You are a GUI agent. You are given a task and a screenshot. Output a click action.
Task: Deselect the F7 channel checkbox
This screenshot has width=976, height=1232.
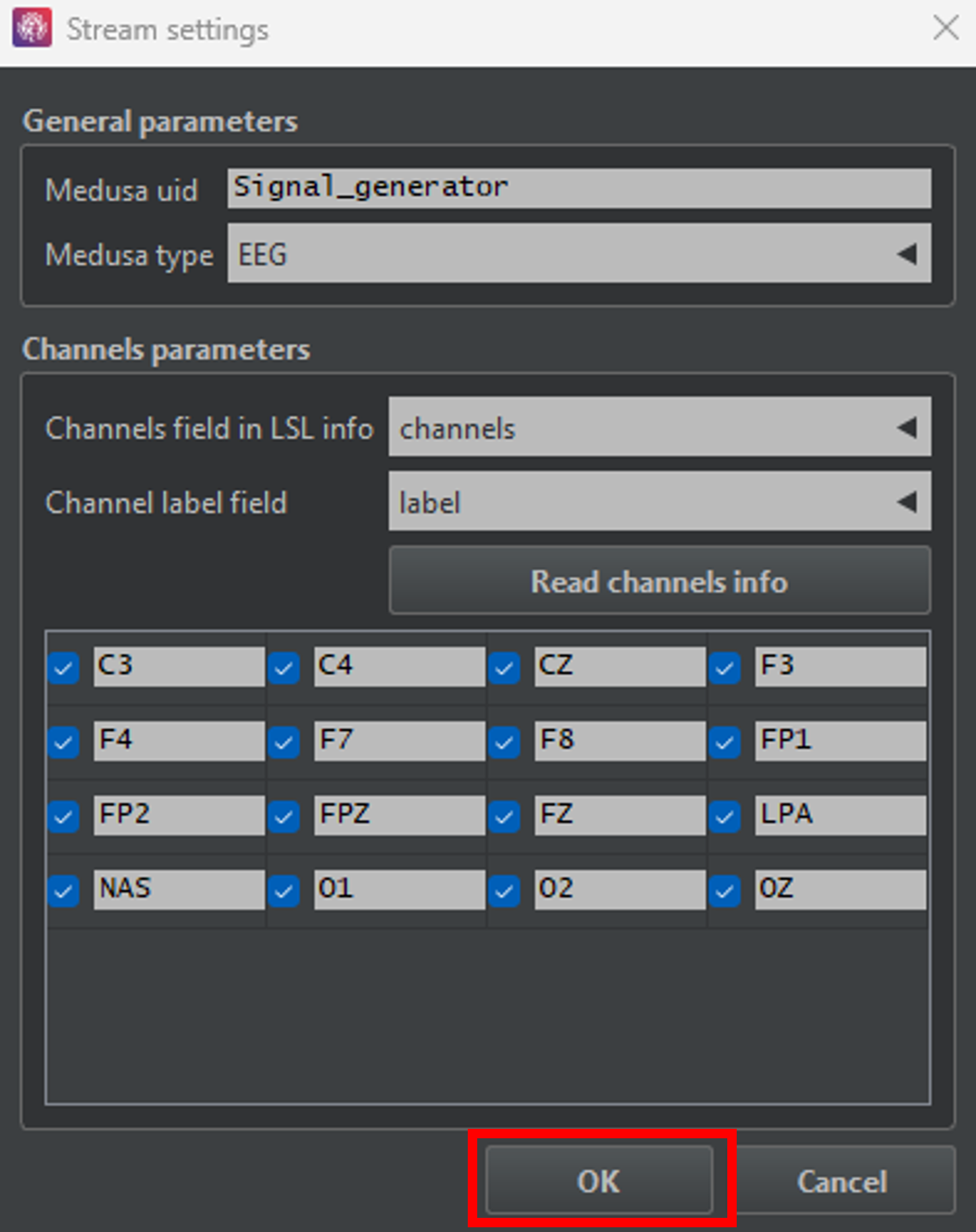click(x=284, y=742)
